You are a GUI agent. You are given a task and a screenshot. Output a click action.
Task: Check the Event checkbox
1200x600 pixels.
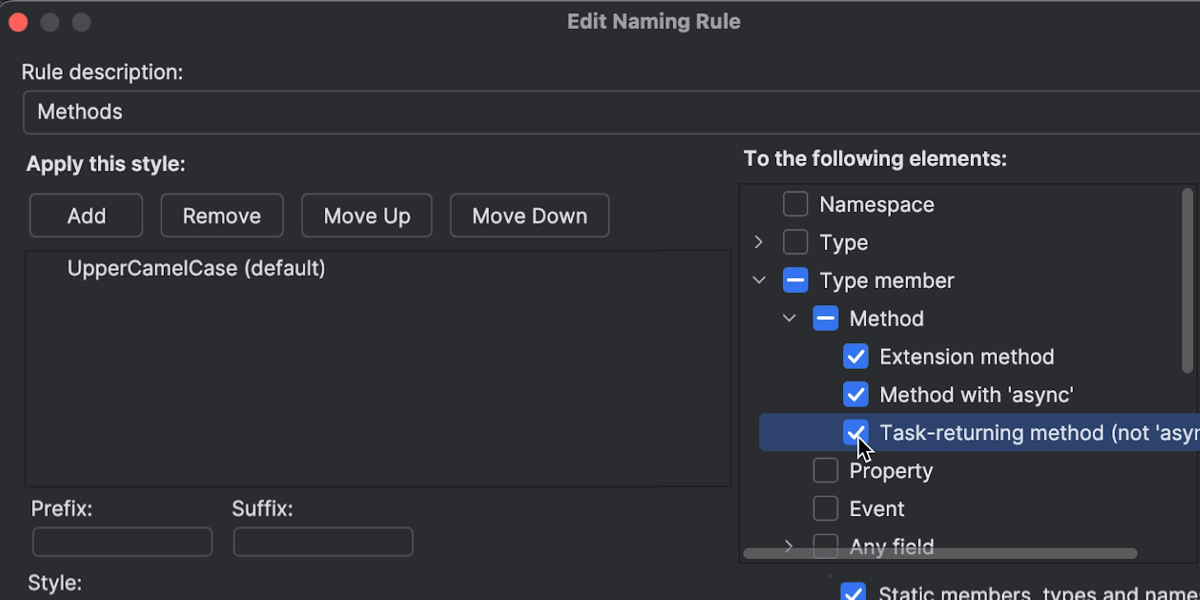[825, 509]
